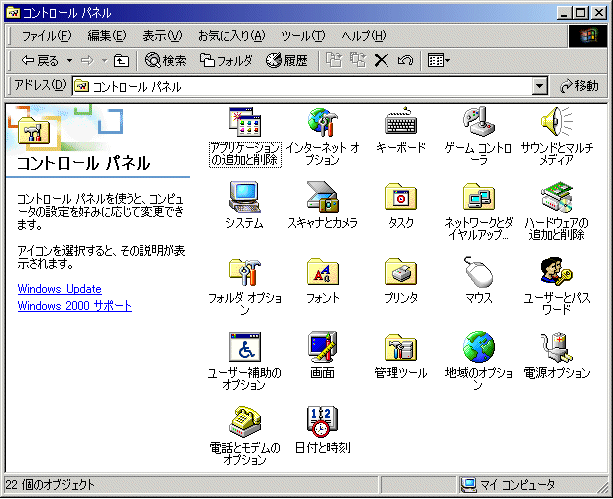Image resolution: width=613 pixels, height=499 pixels.
Task: Toggle the フォルダ pane button
Action: [226, 61]
